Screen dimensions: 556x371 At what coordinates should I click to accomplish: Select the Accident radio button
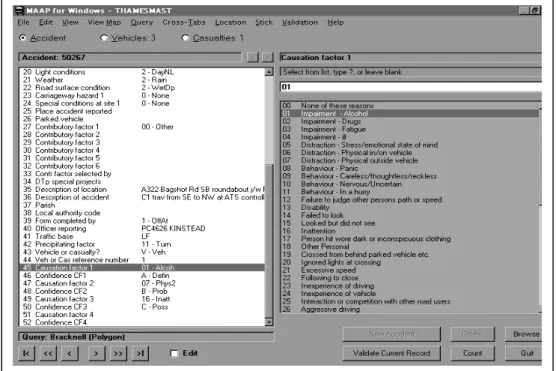point(23,38)
